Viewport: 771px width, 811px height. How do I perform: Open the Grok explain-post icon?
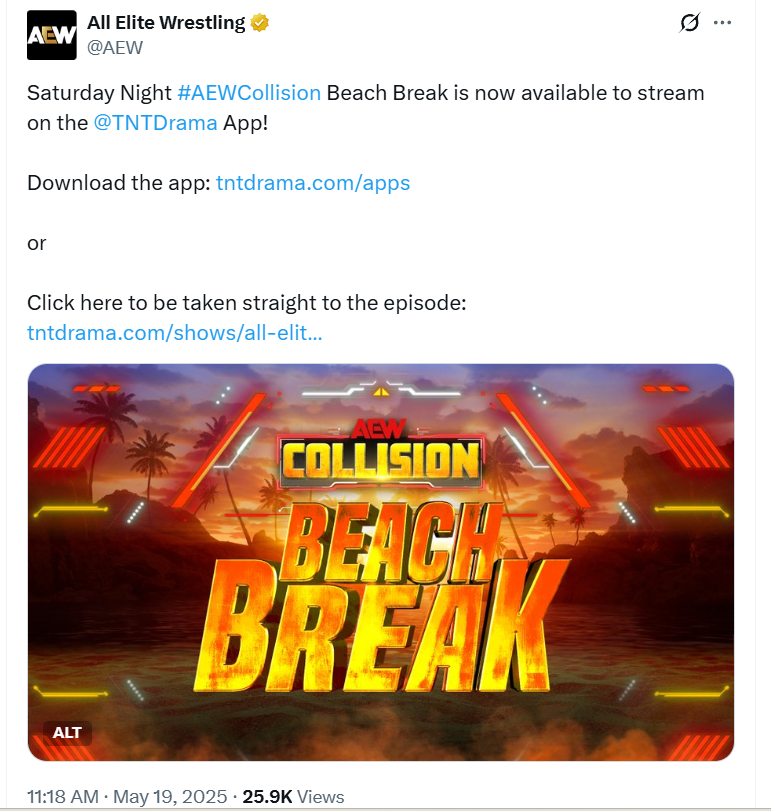689,23
